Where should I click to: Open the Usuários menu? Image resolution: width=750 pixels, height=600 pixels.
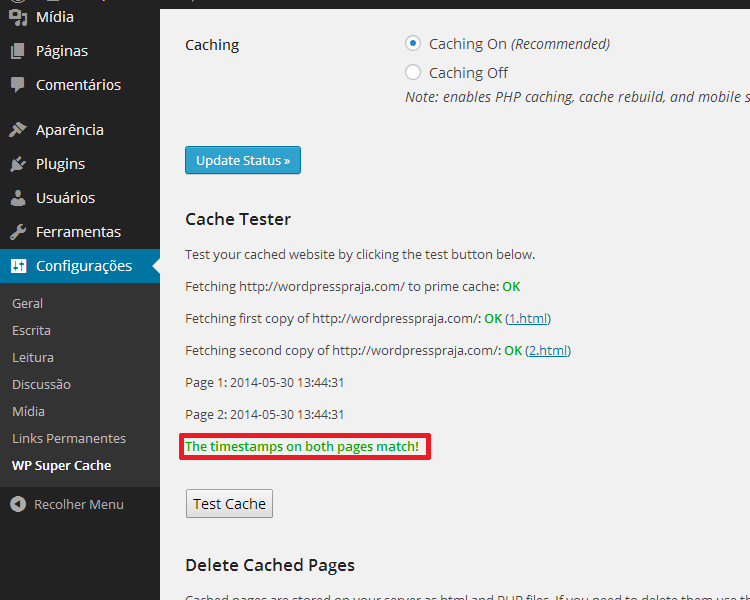tap(80, 198)
